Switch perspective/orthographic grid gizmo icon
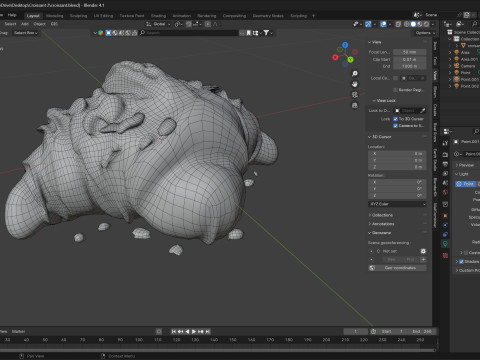 tap(355, 105)
